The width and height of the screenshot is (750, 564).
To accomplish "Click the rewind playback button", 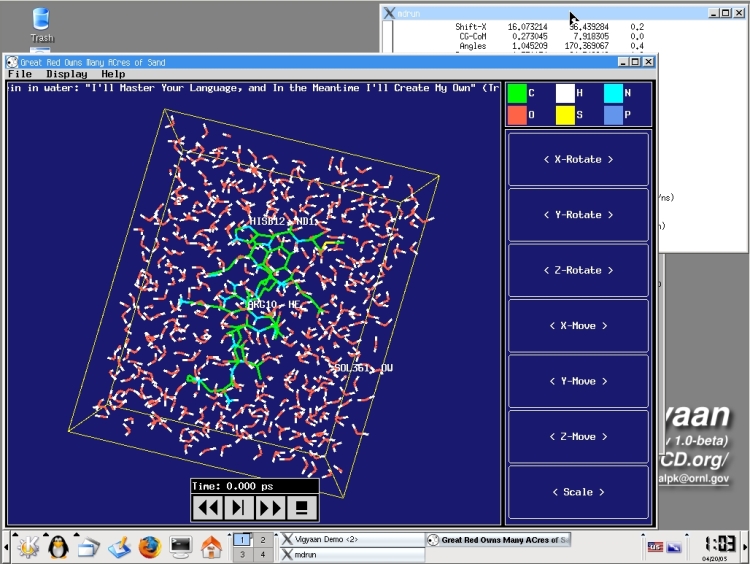I will 208,507.
